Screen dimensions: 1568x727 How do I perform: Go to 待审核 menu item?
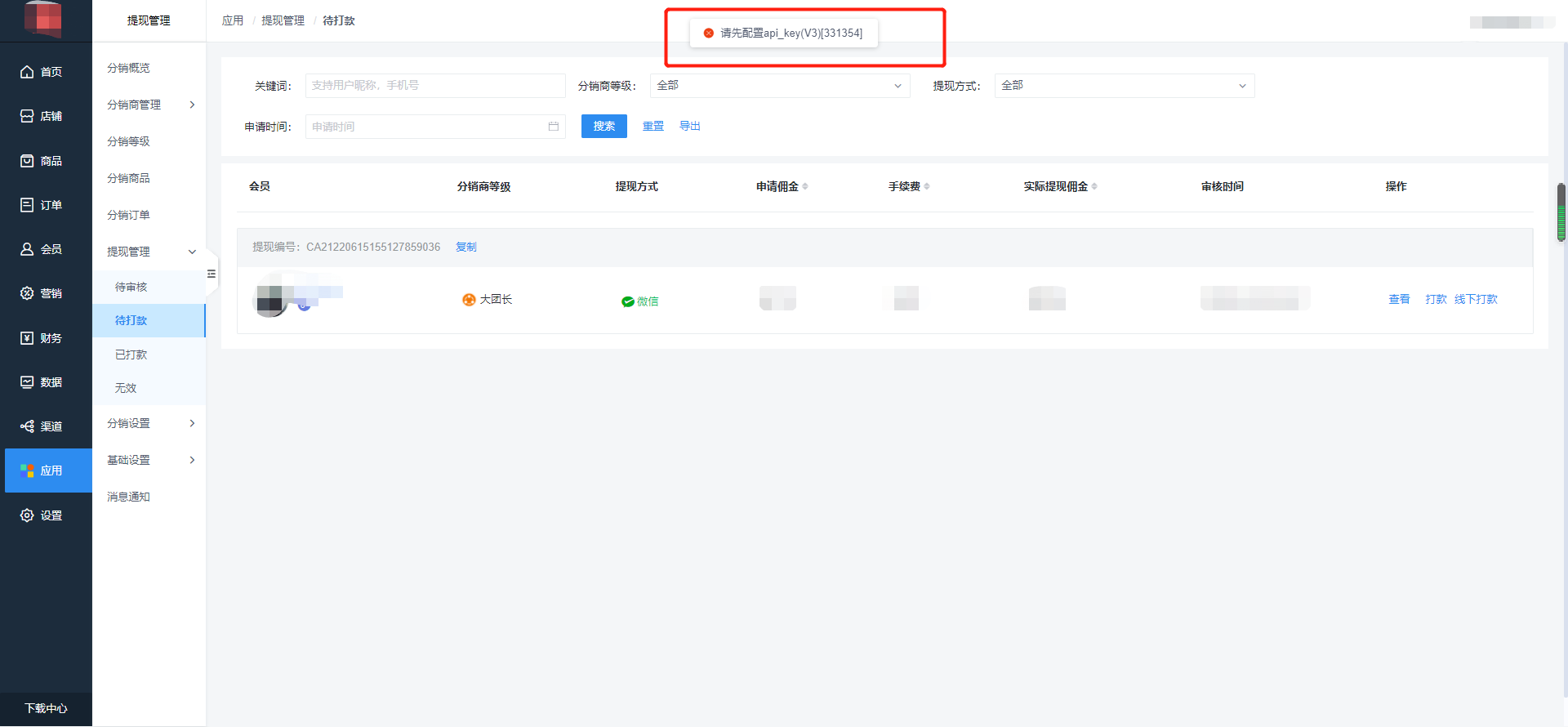[x=131, y=287]
